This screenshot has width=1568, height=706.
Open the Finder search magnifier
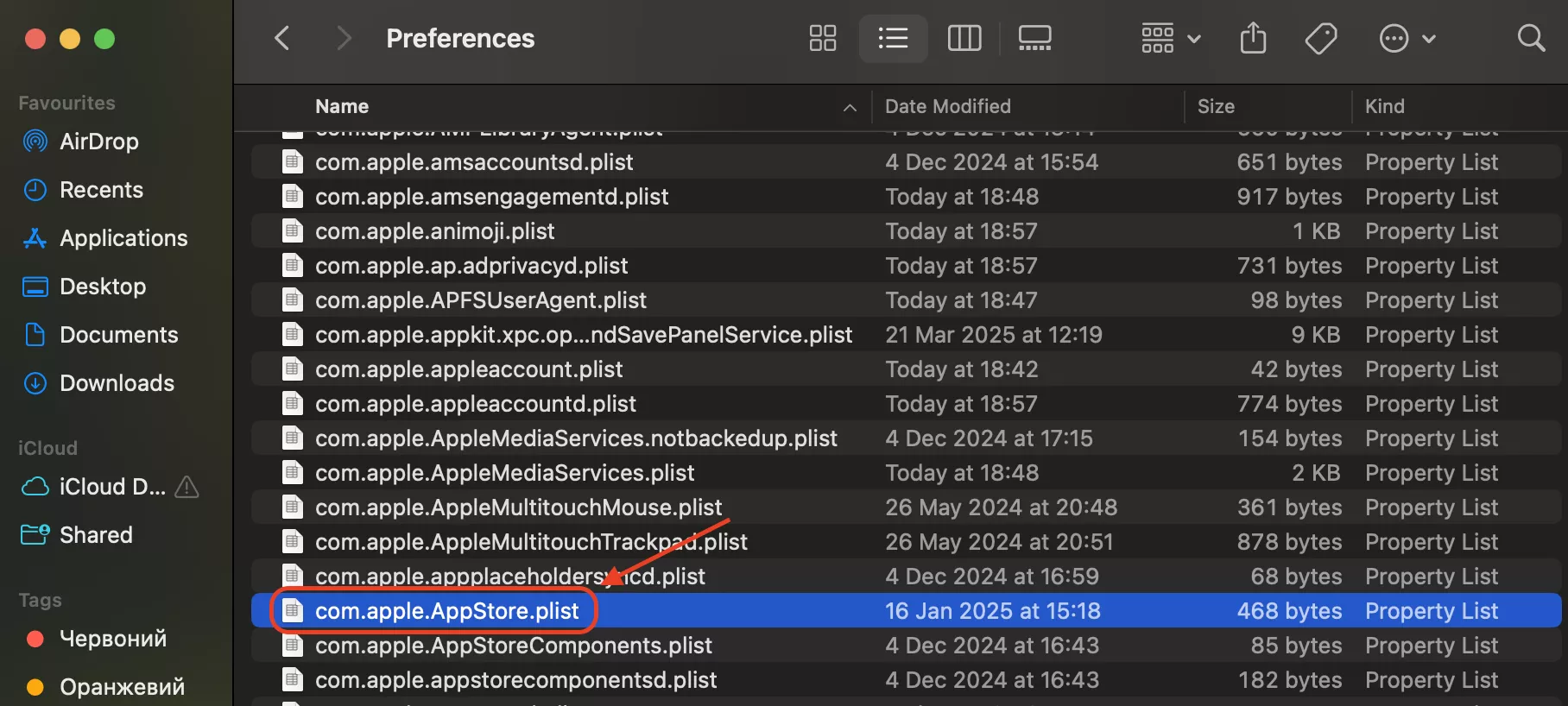(1531, 38)
